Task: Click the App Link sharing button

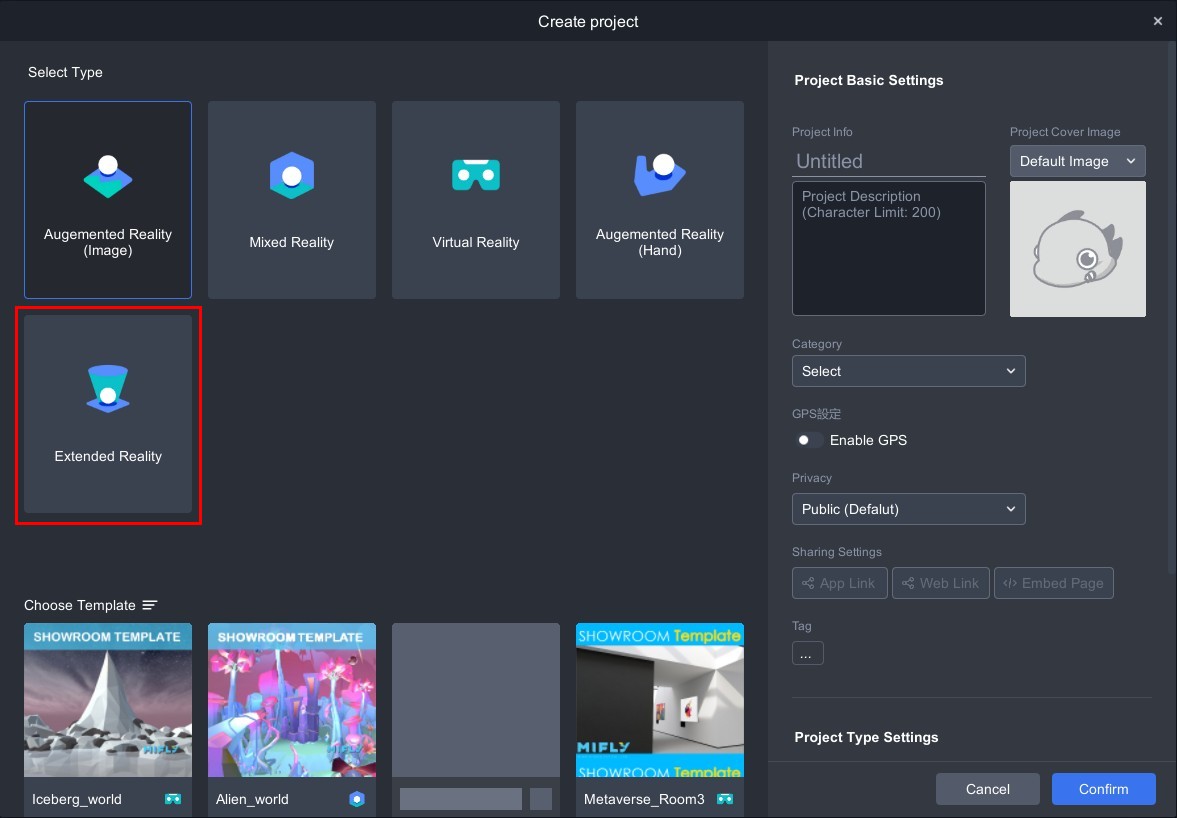Action: 839,583
